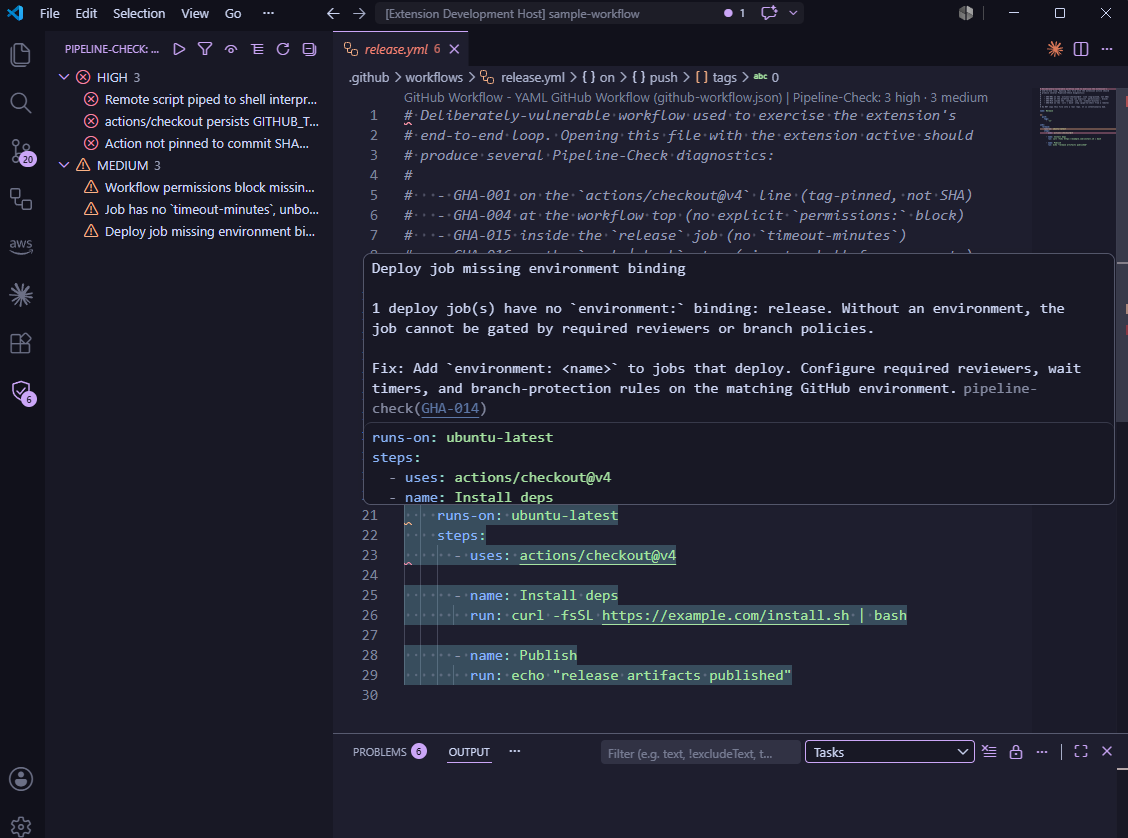Image resolution: width=1128 pixels, height=838 pixels.
Task: Open the Remote/containers activity bar icon
Action: pos(21,199)
